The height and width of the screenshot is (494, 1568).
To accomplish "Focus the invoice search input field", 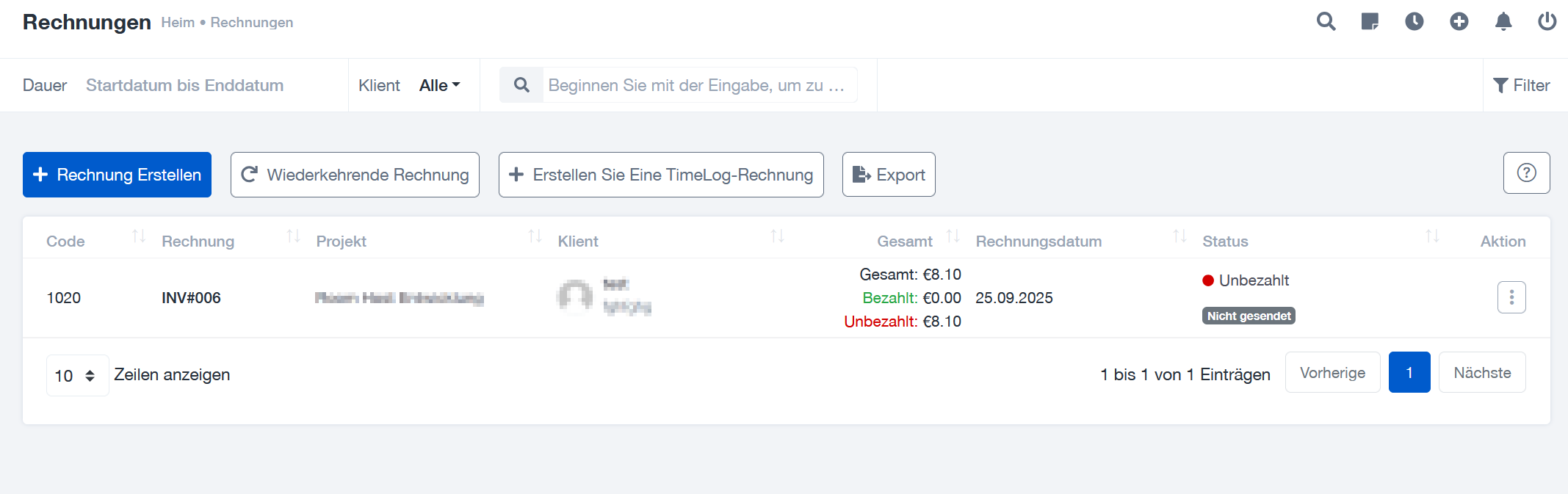I will pos(698,85).
